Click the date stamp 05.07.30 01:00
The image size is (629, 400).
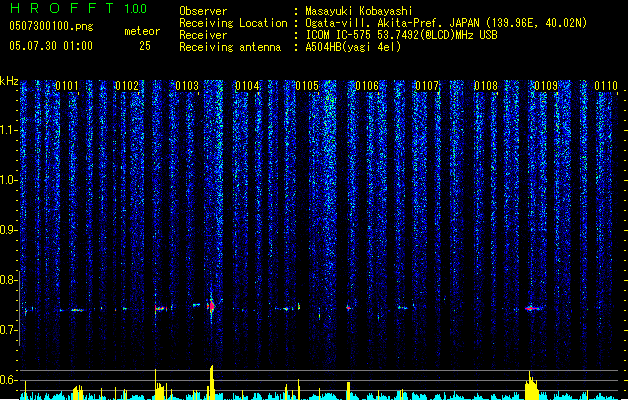pos(51,46)
